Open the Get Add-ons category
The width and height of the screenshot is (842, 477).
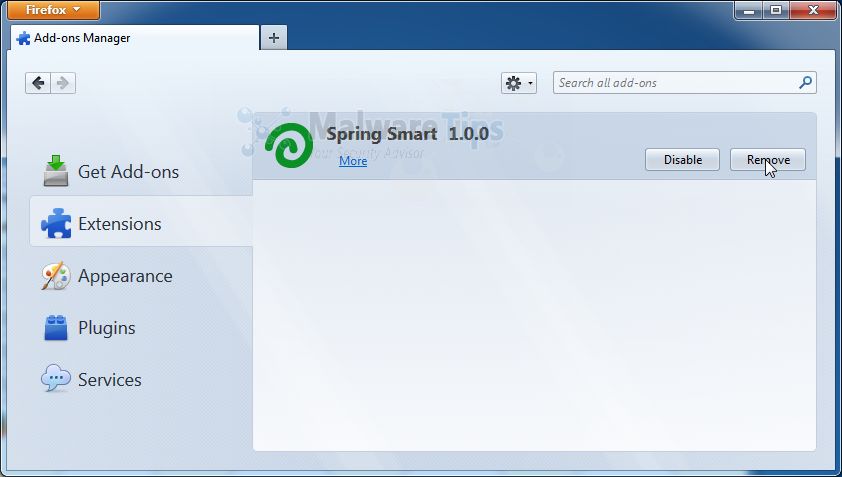[141, 172]
